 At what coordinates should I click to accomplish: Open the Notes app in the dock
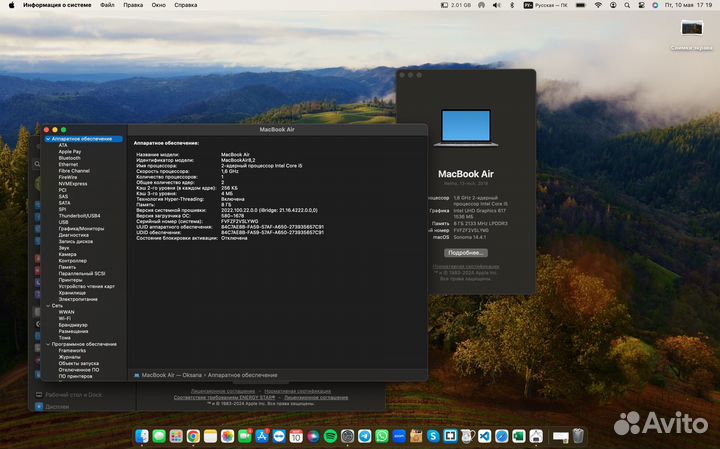[210, 436]
